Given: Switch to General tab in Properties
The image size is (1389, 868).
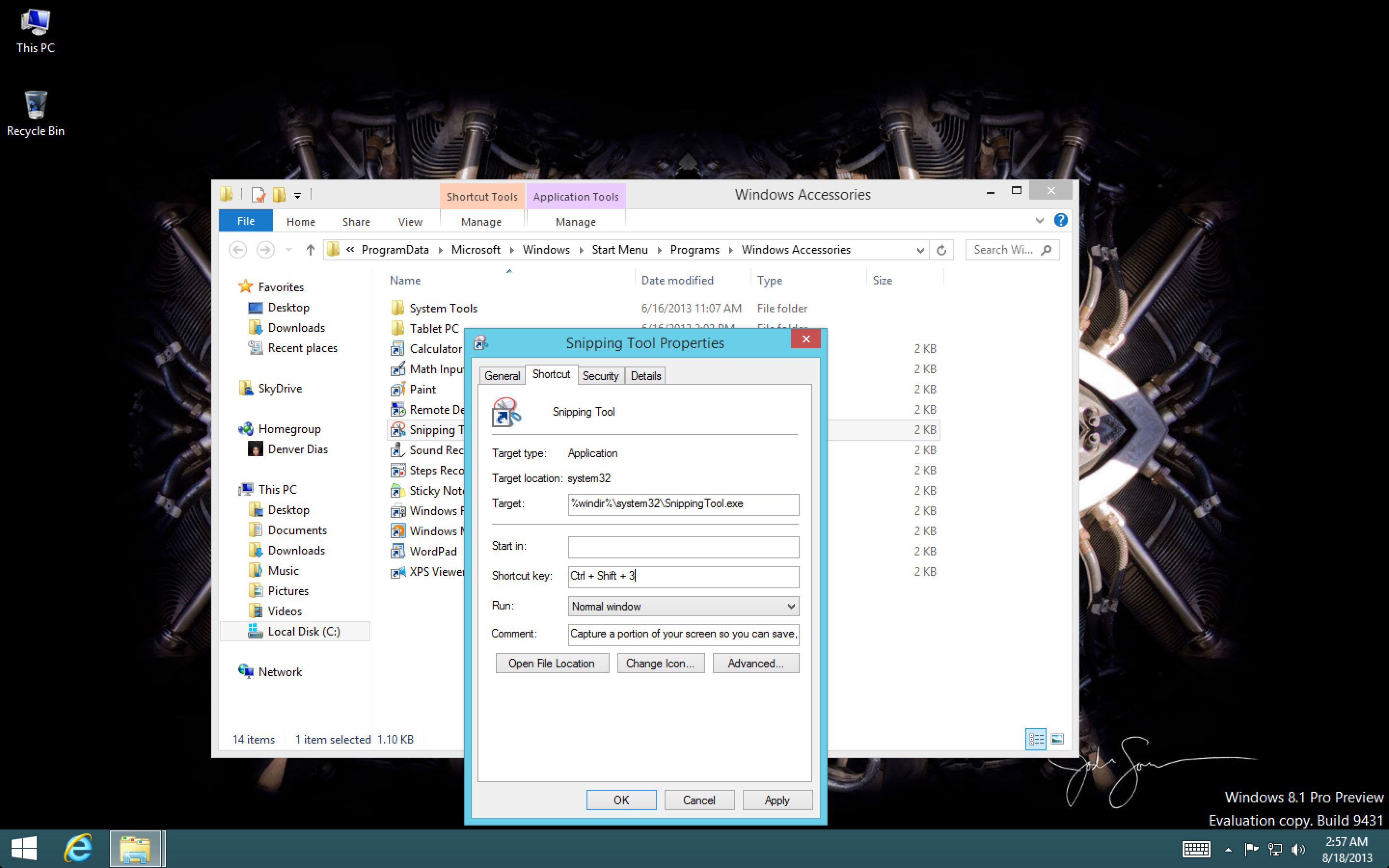Looking at the screenshot, I should click(502, 376).
